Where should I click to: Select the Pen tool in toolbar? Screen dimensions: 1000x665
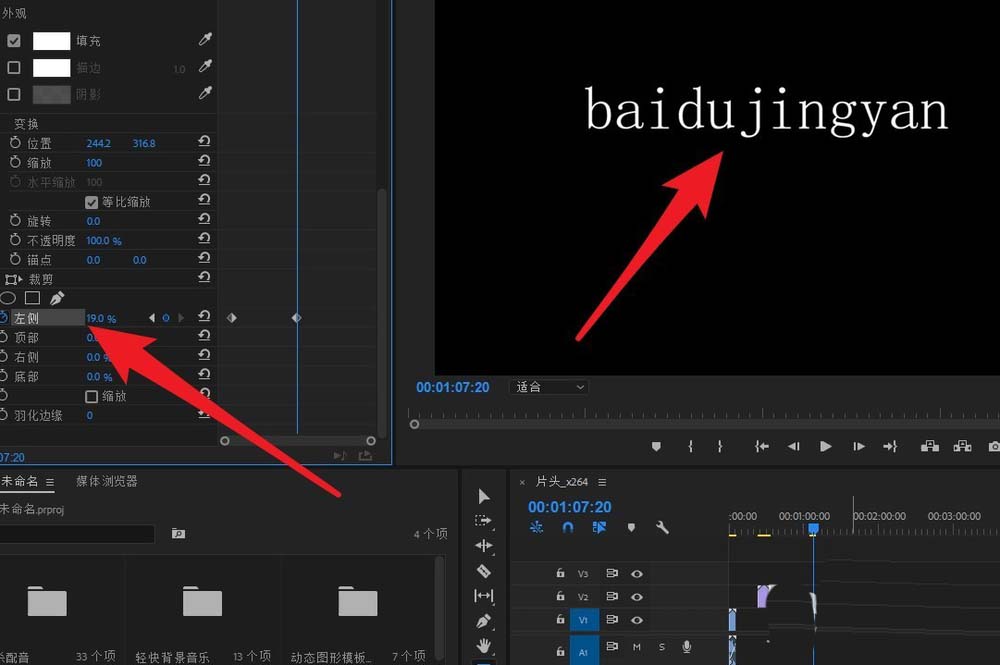click(483, 620)
